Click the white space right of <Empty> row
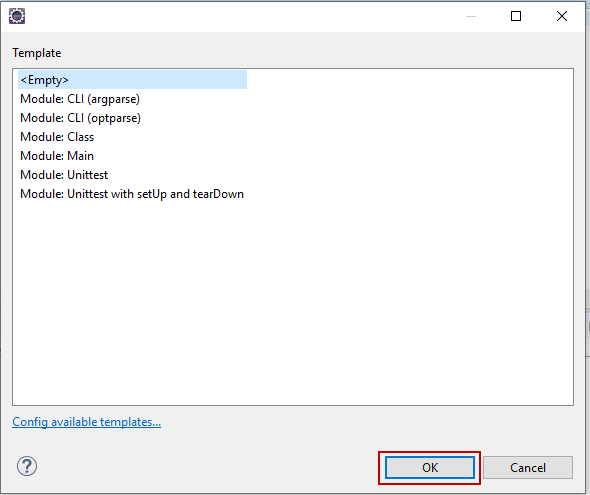Viewport: 590px width, 495px height. pyautogui.click(x=409, y=80)
